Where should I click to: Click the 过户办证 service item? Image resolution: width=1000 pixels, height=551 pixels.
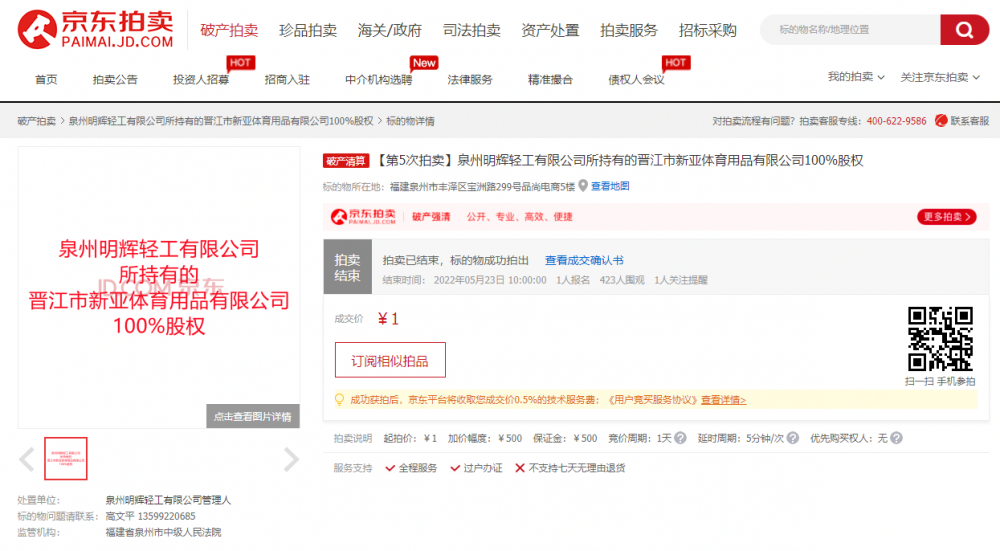point(476,468)
